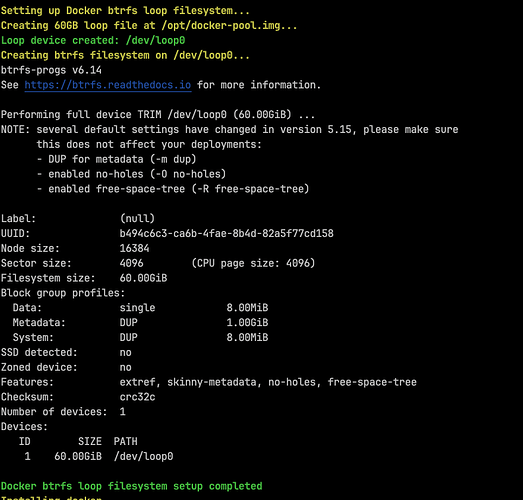Screen dimensions: 523x500
Task: Click the 'Creating btrfs filesystem on /dev/loop0...' line
Action: tap(125, 55)
